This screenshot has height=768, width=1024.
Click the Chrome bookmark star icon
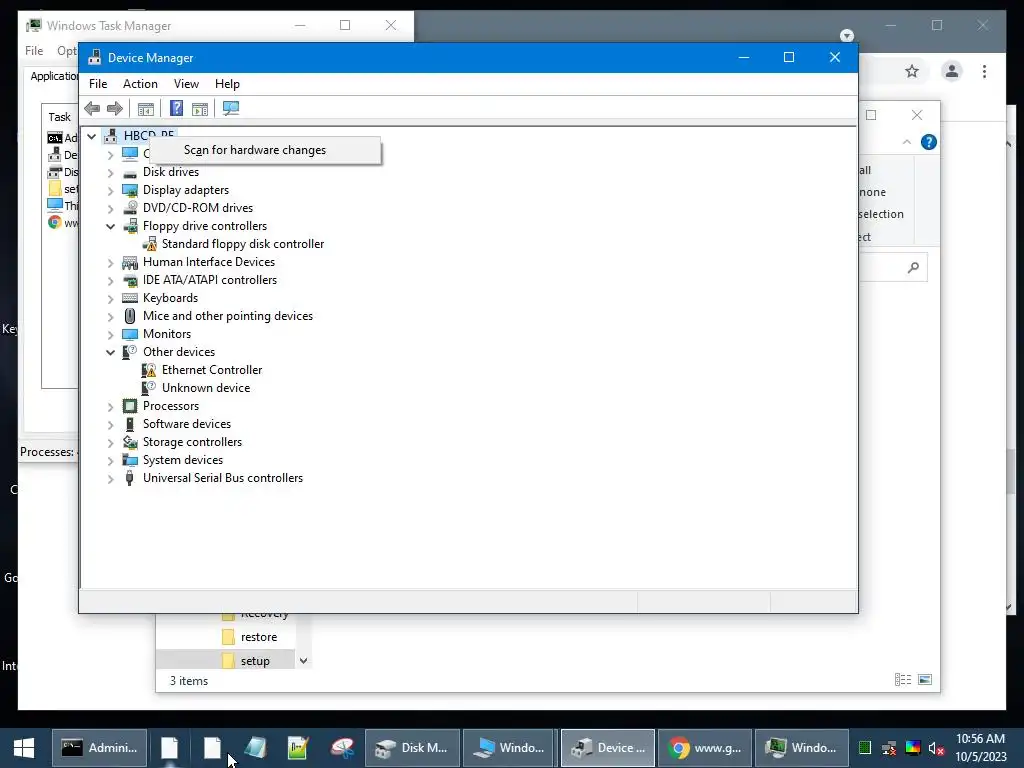click(912, 71)
